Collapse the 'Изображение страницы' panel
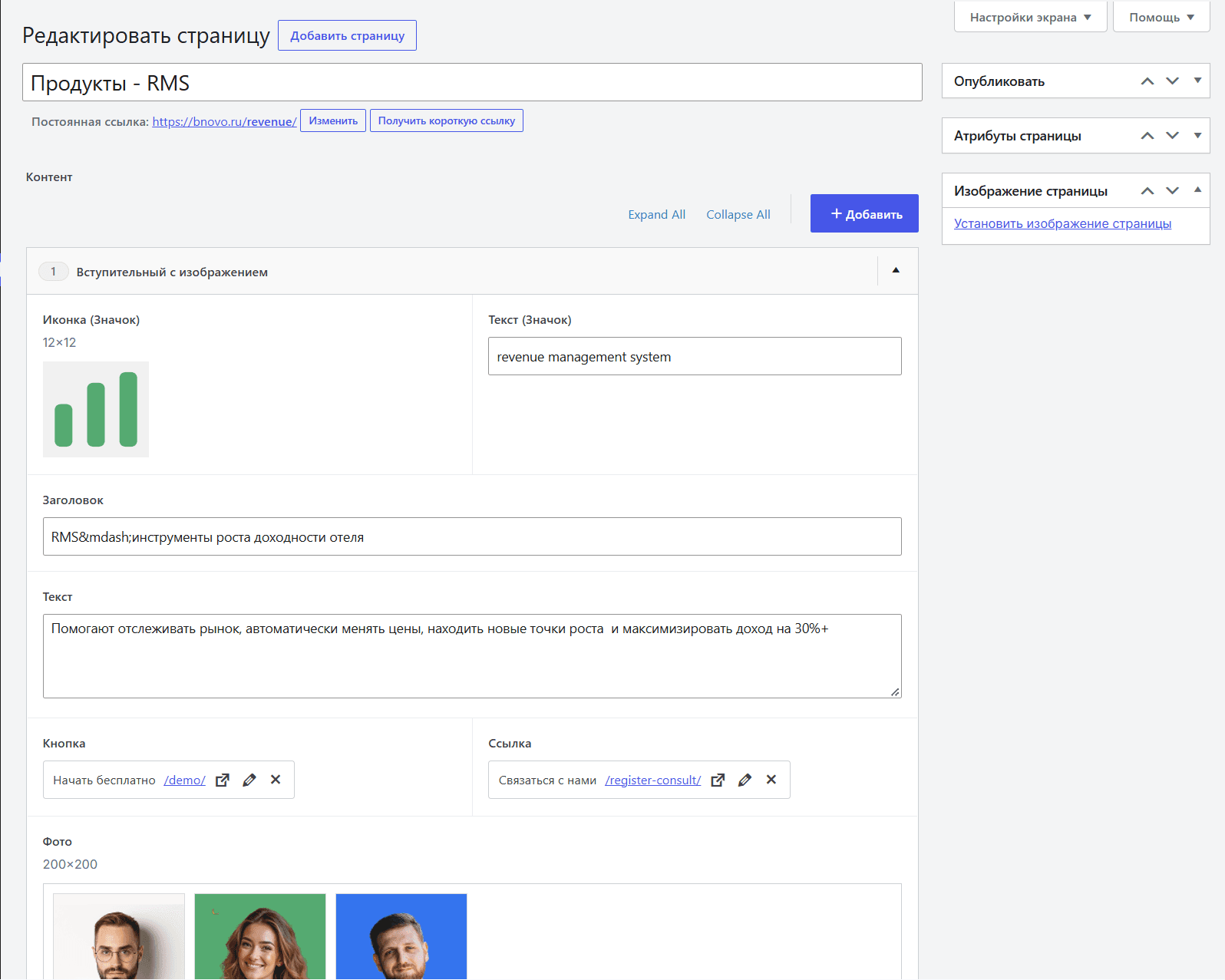The image size is (1225, 980). [1197, 190]
